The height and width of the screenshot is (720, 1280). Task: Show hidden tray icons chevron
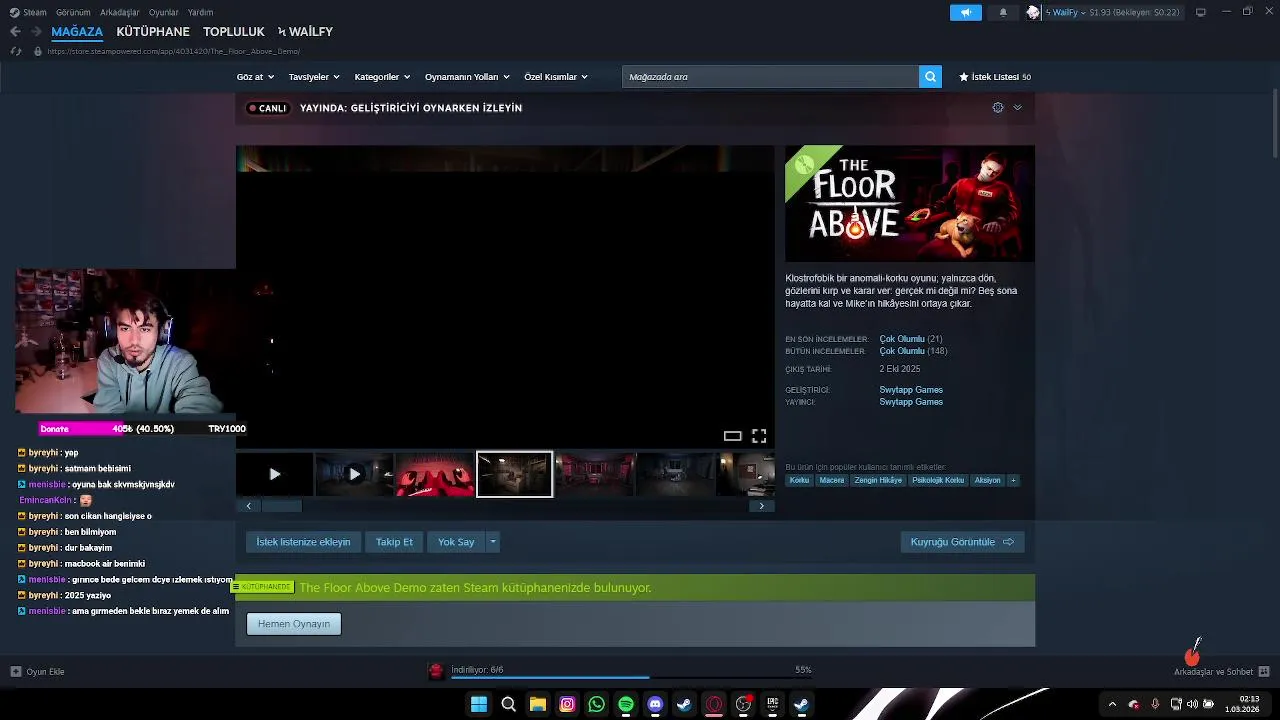click(x=1112, y=704)
